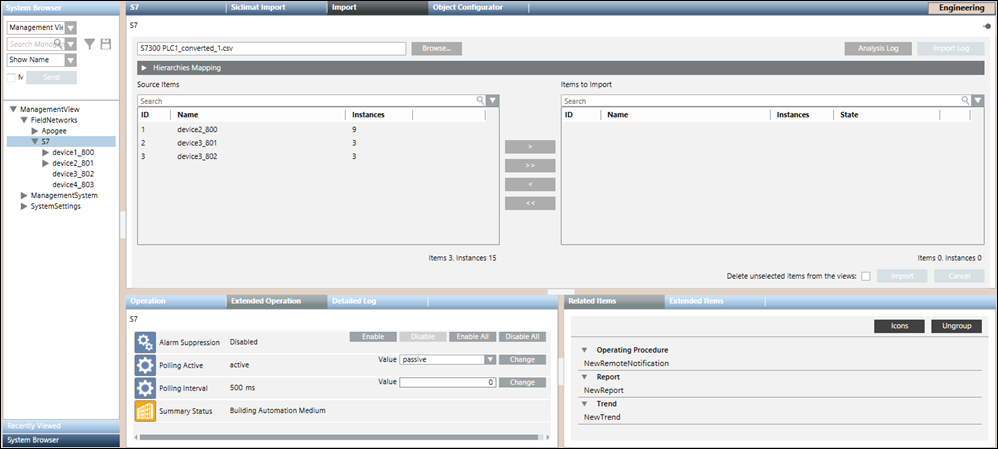Click the Polling Interval value input field
Screen dimensions: 998x449
(447, 382)
